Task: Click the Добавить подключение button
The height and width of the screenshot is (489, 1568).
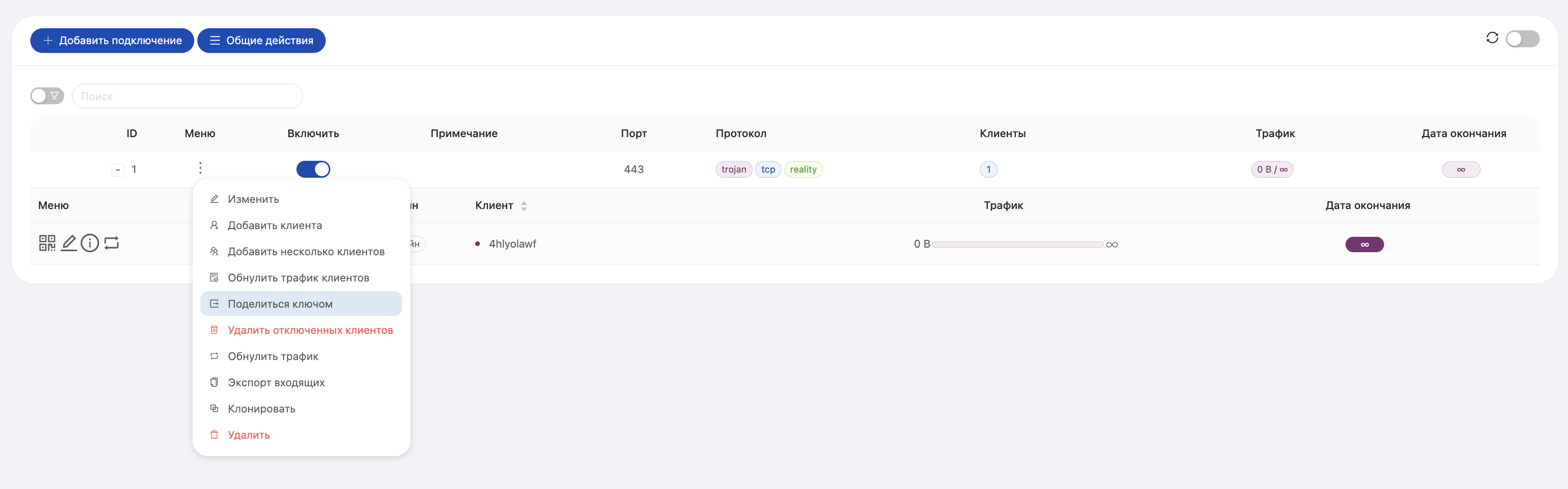Action: point(112,41)
